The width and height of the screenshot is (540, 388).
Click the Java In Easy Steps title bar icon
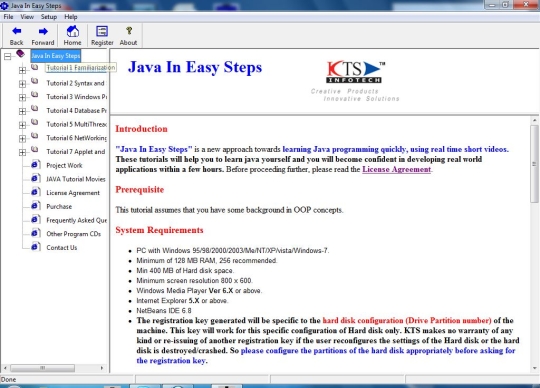[x=4, y=6]
